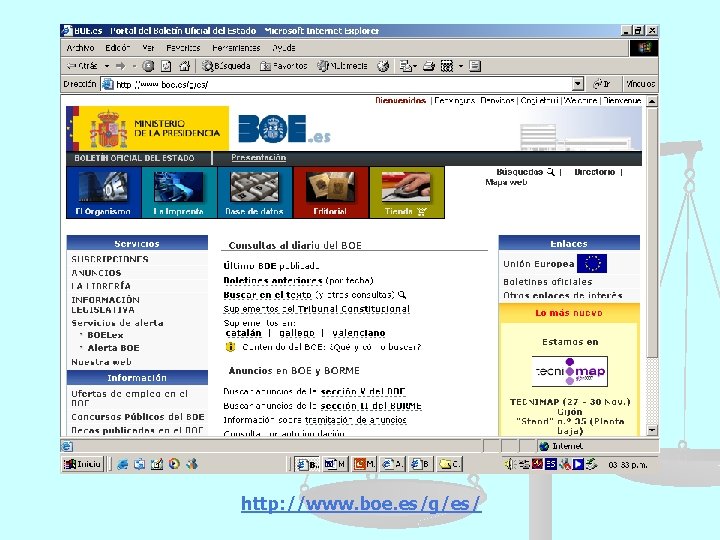Click the Inicio start button
This screenshot has width=720, height=540.
(83, 464)
